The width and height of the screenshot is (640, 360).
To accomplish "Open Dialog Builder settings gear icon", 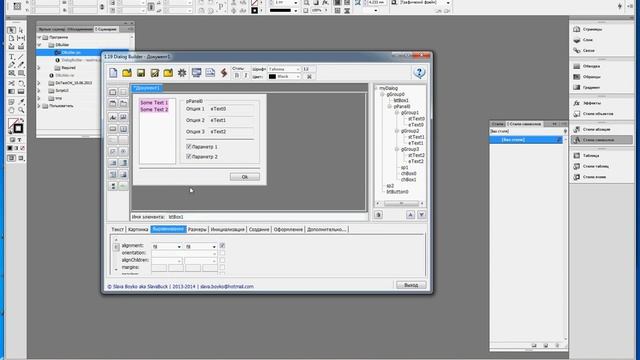I will [182, 73].
